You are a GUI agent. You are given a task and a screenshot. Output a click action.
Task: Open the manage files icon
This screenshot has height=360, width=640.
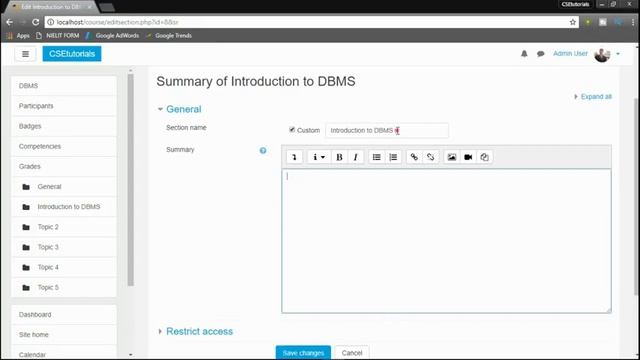[x=484, y=157]
